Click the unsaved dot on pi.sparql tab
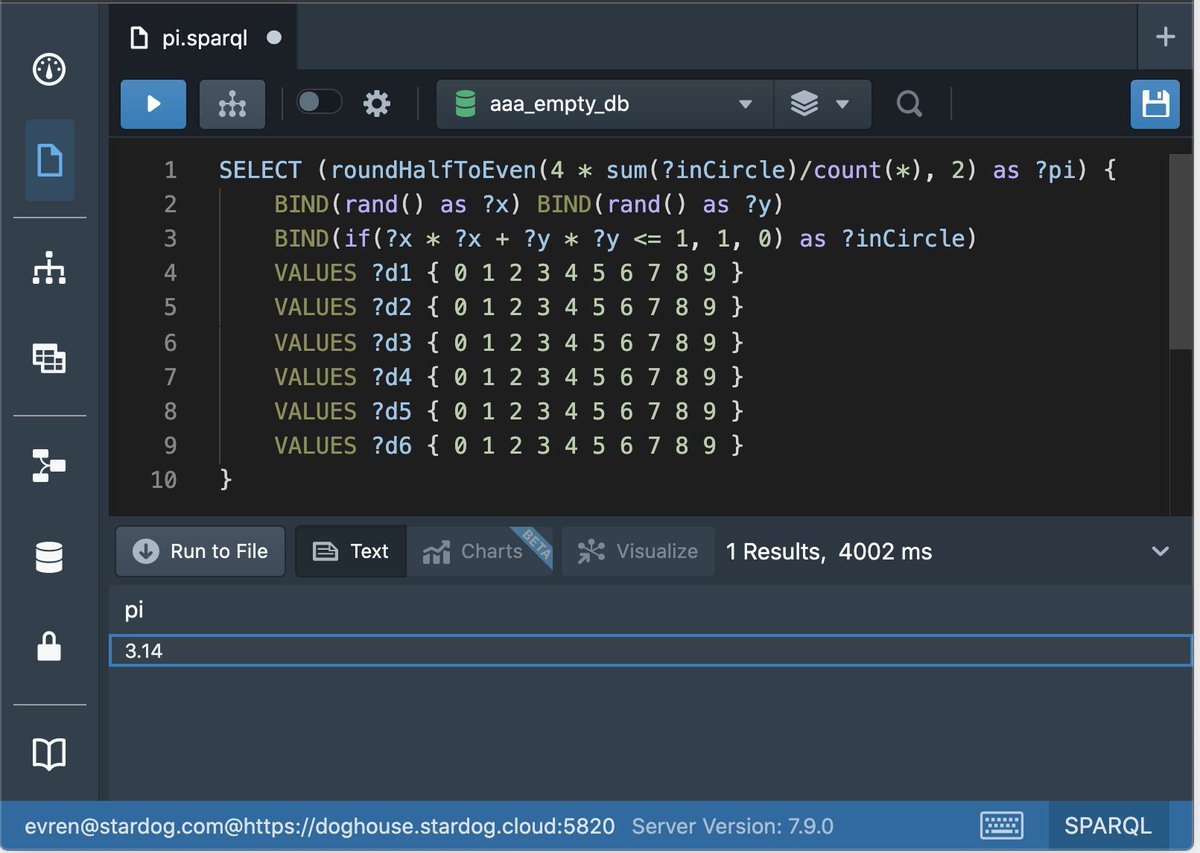The image size is (1200, 853). coord(274,38)
